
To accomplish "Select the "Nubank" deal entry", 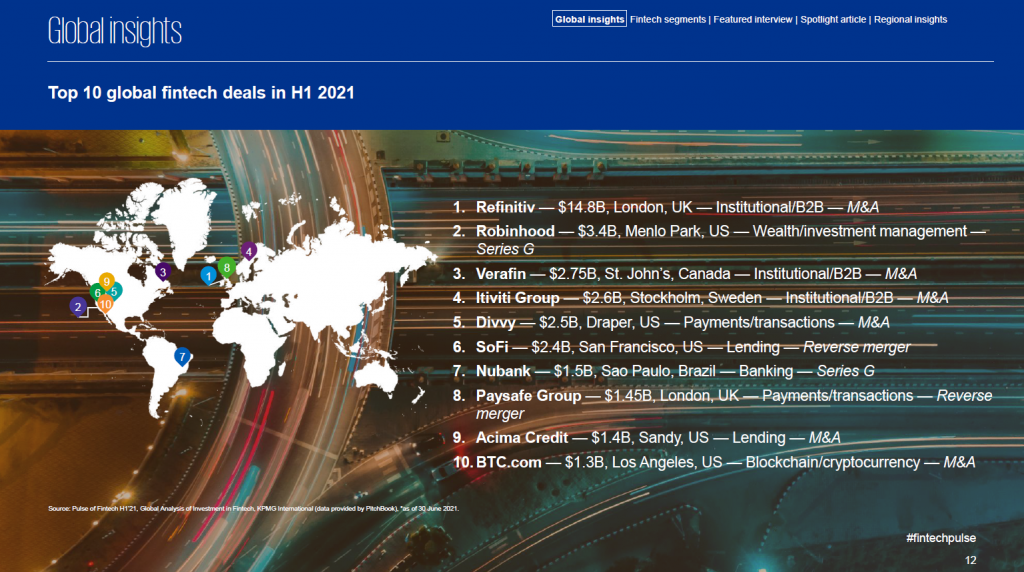I will pos(664,371).
